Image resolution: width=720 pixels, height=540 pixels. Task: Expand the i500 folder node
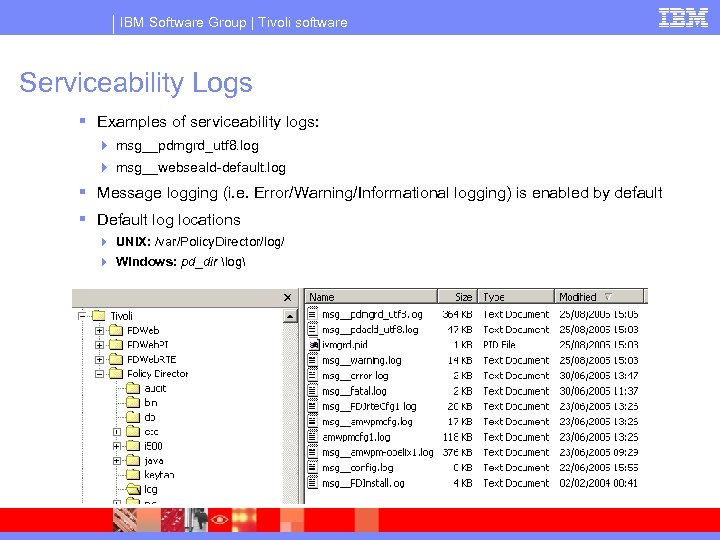click(x=117, y=446)
